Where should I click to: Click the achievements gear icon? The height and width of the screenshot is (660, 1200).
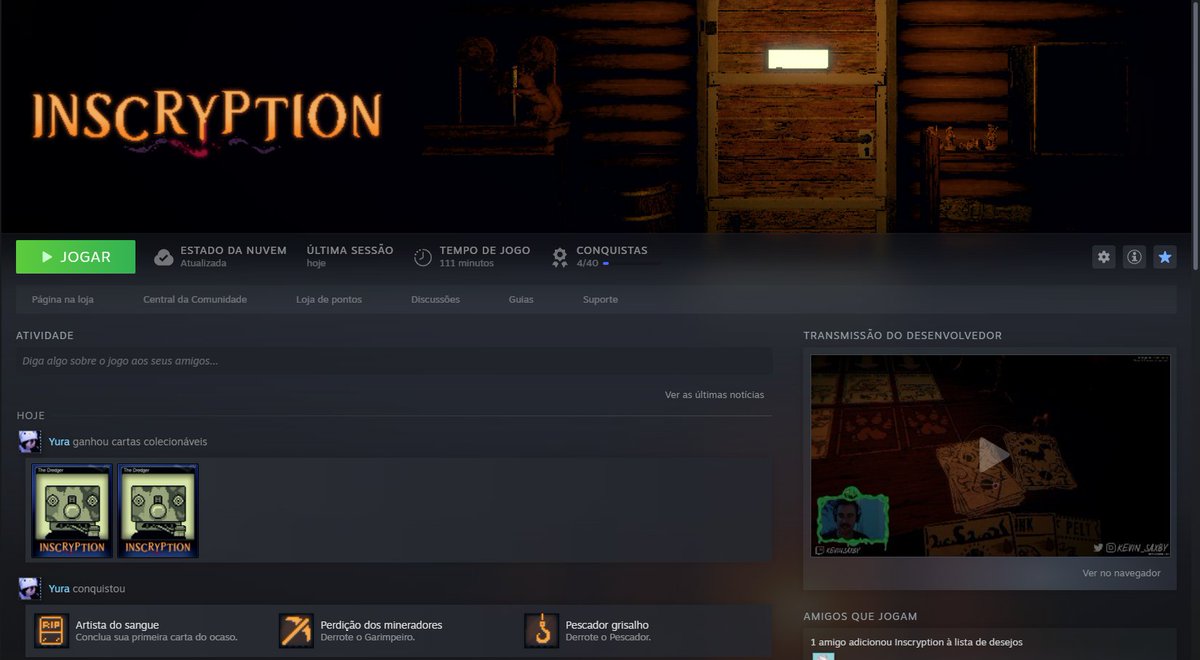pos(560,257)
